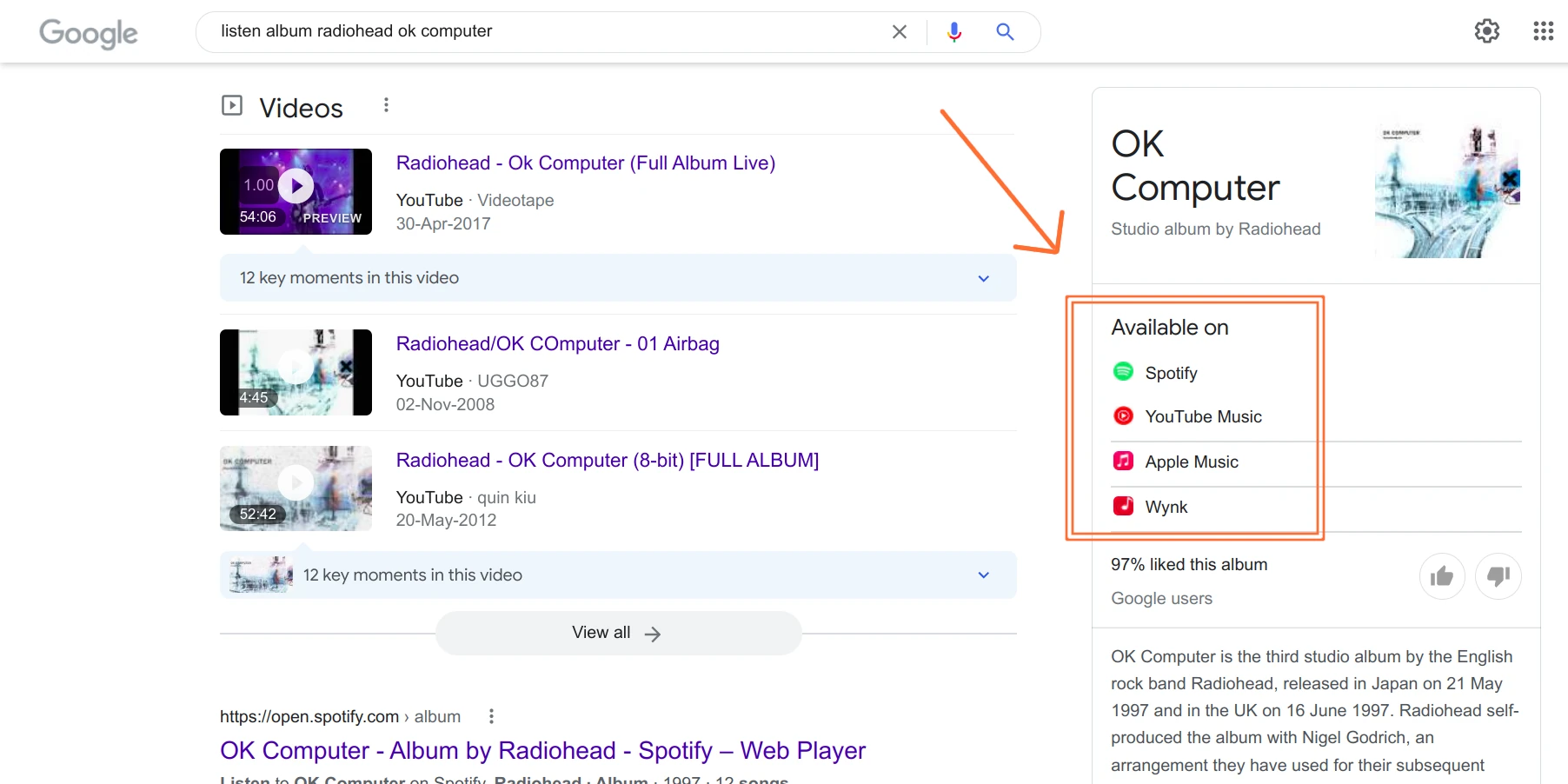Click the Wynk icon

(1123, 506)
